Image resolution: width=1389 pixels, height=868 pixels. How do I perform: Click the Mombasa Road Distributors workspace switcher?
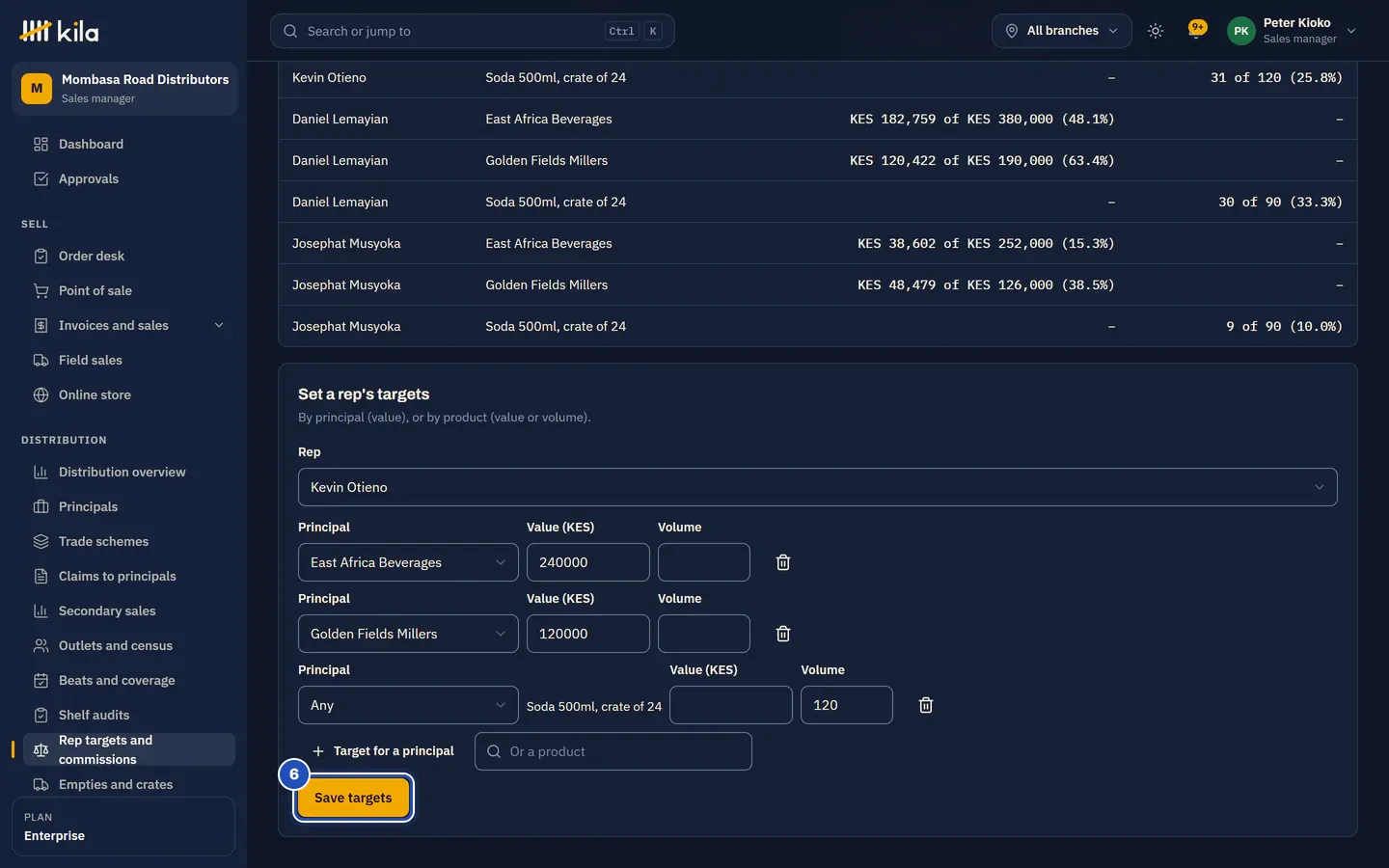(124, 89)
